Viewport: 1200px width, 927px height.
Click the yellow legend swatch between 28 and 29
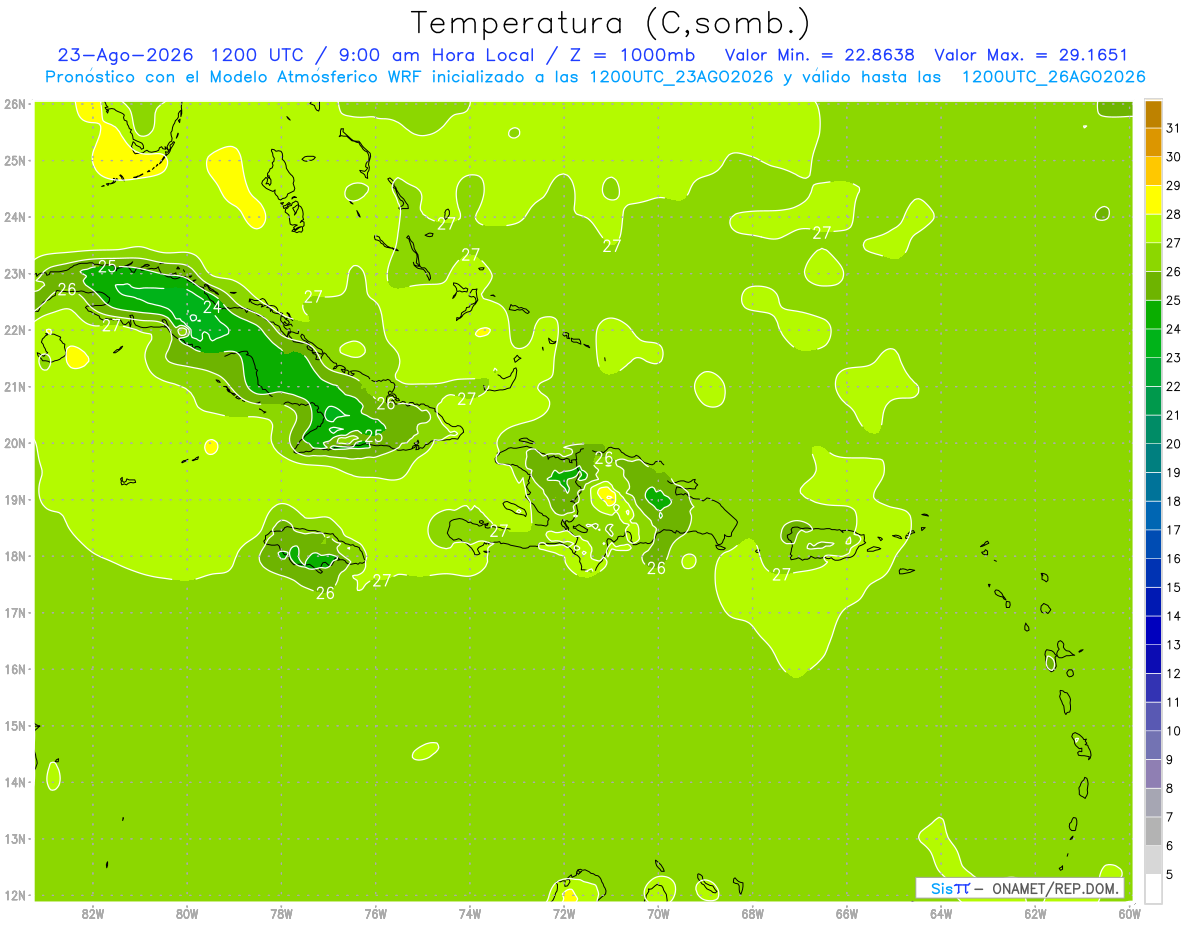(x=1153, y=199)
